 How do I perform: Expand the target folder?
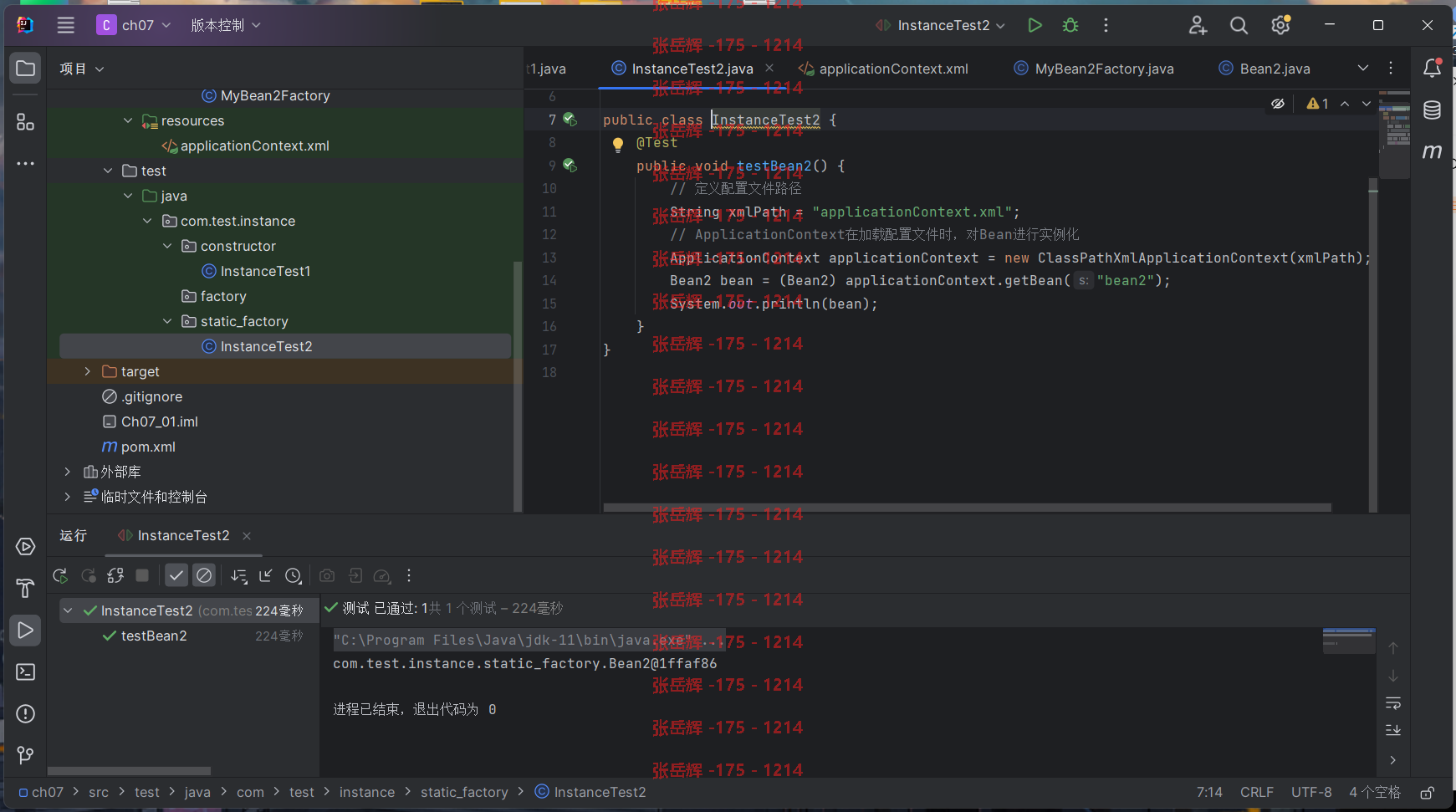[x=87, y=371]
